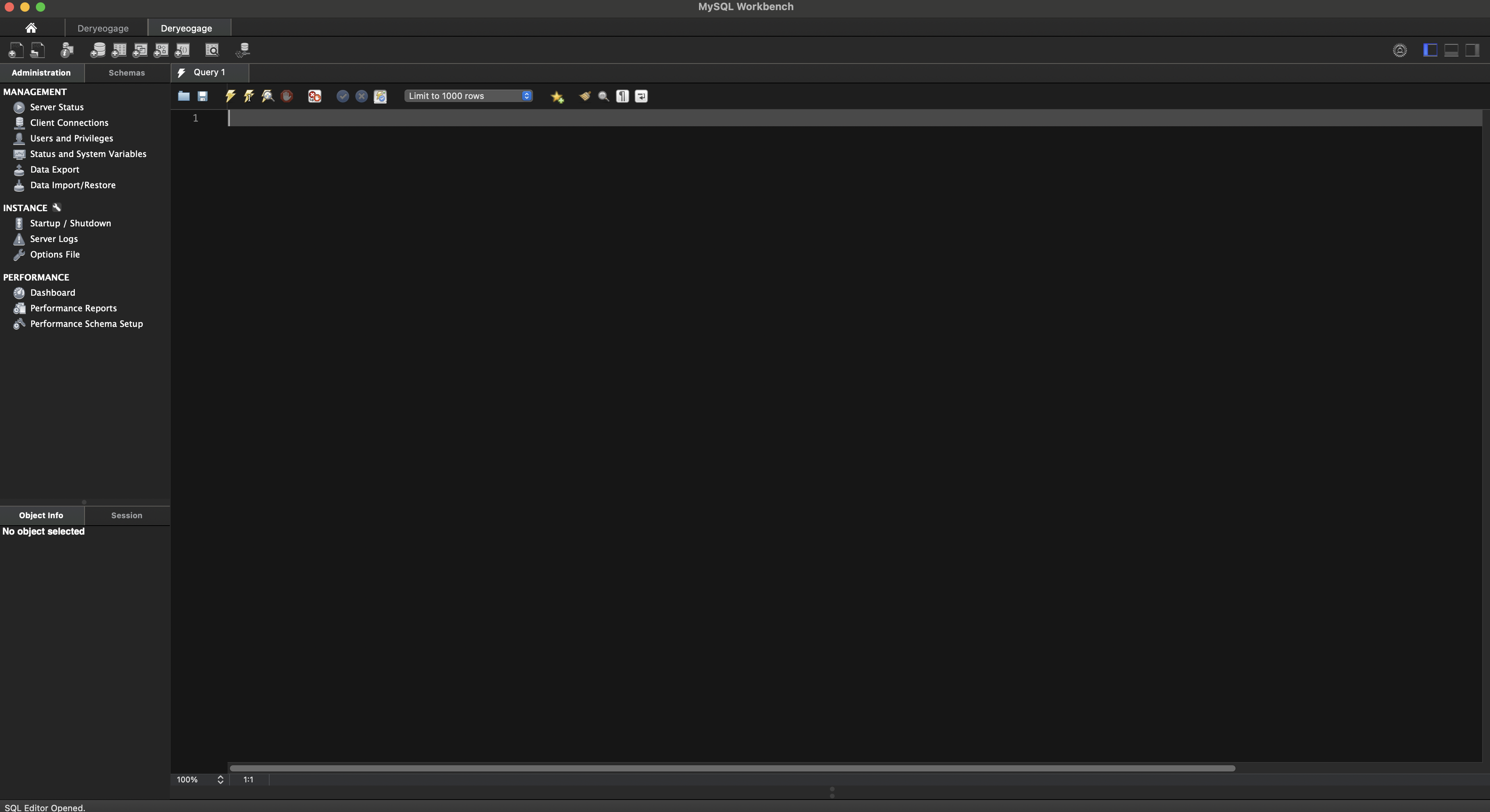Switch to the Schemas tab
Screen dimensions: 1490x812
(x=127, y=73)
